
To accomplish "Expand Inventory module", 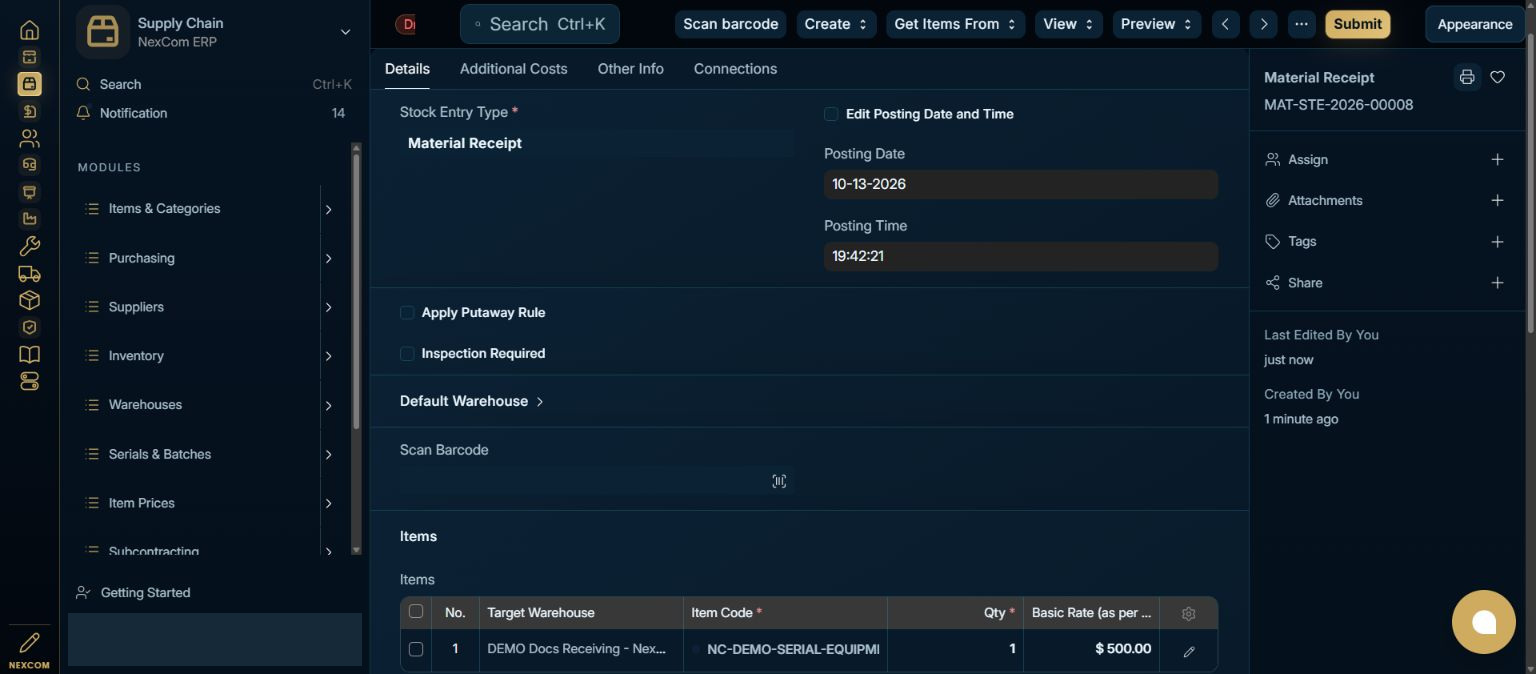I will 328,356.
